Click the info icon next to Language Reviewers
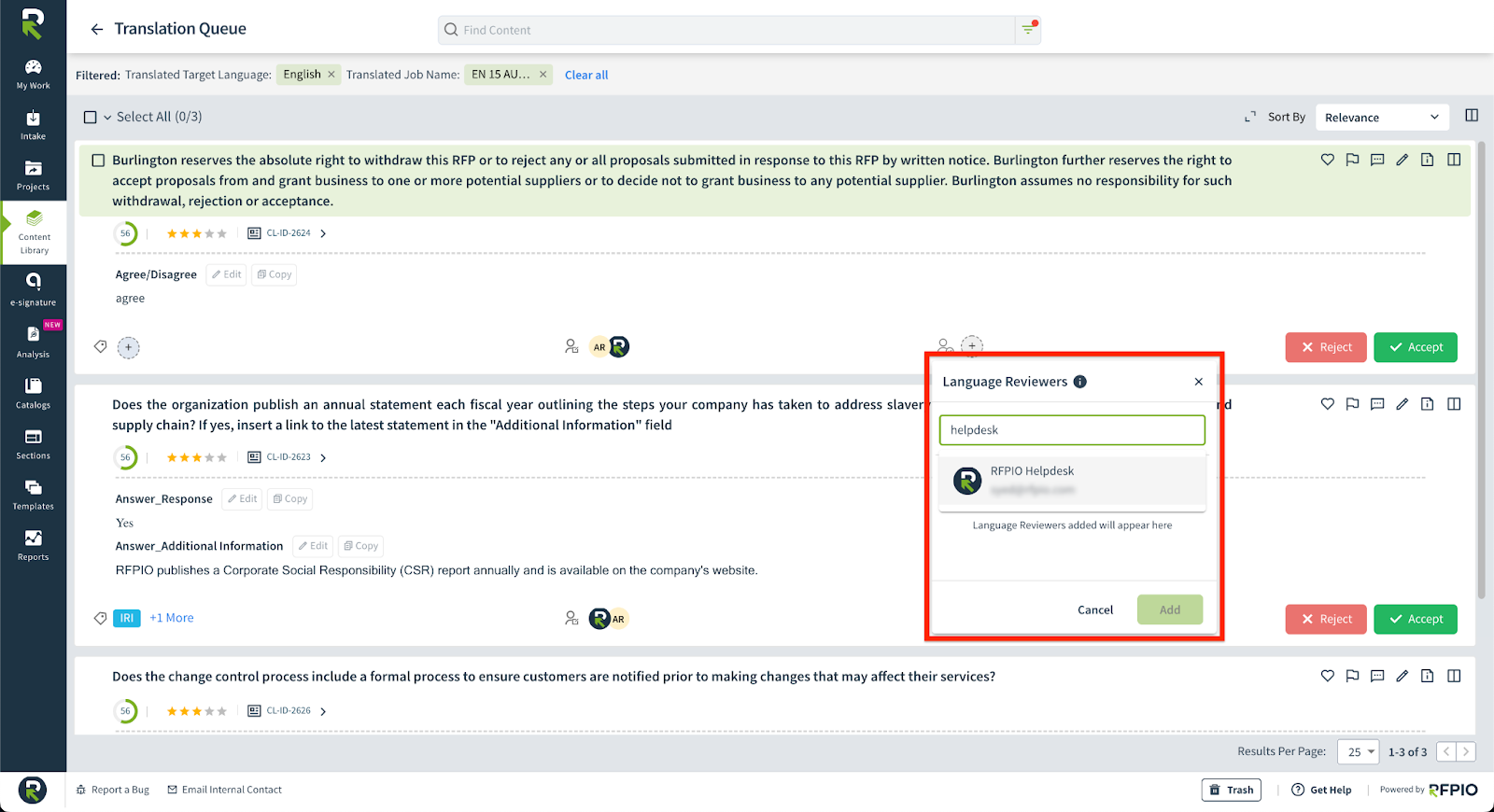This screenshot has height=812, width=1494. 1080,382
